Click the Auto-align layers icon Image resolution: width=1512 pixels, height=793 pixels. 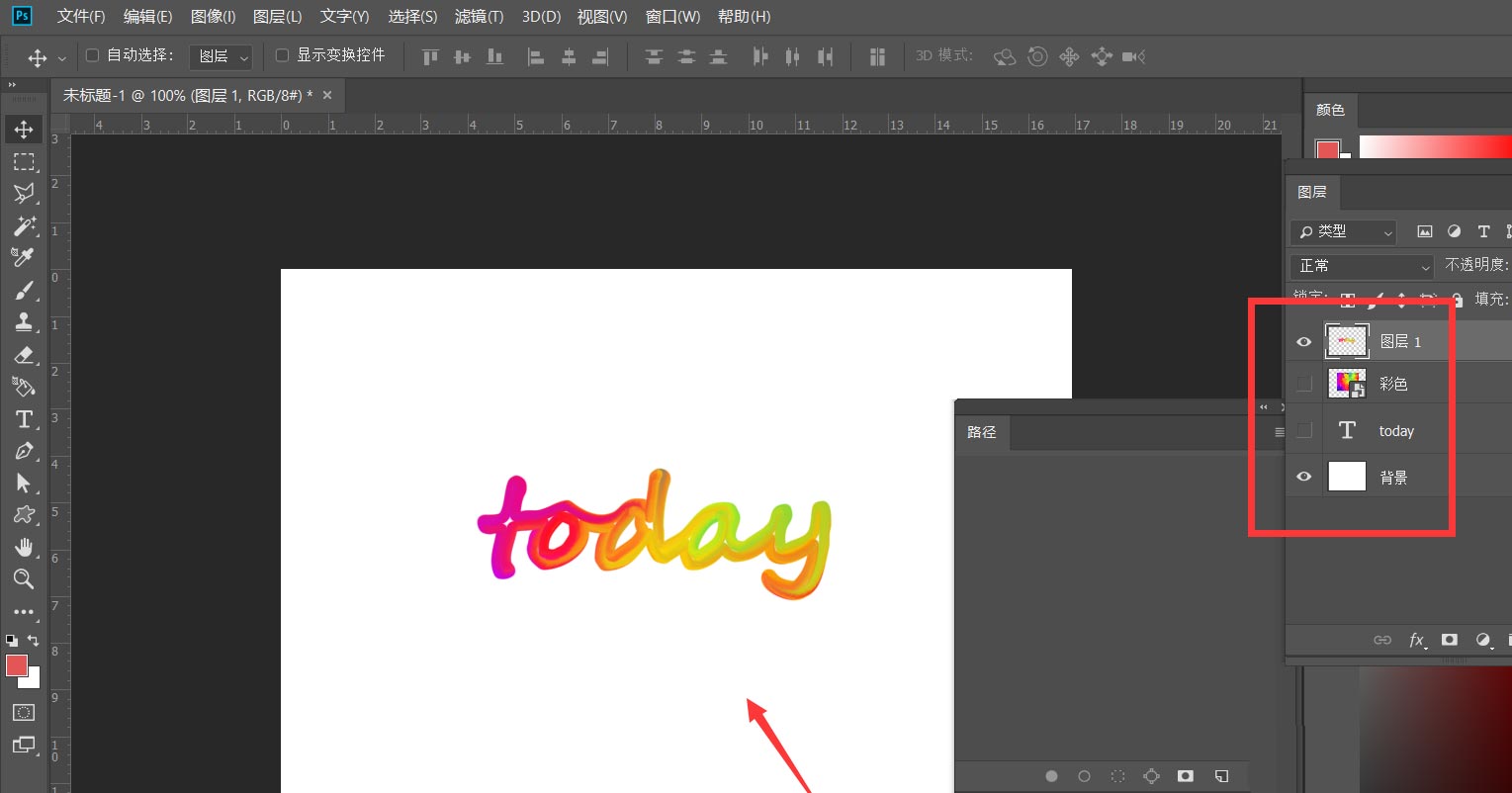(x=877, y=56)
